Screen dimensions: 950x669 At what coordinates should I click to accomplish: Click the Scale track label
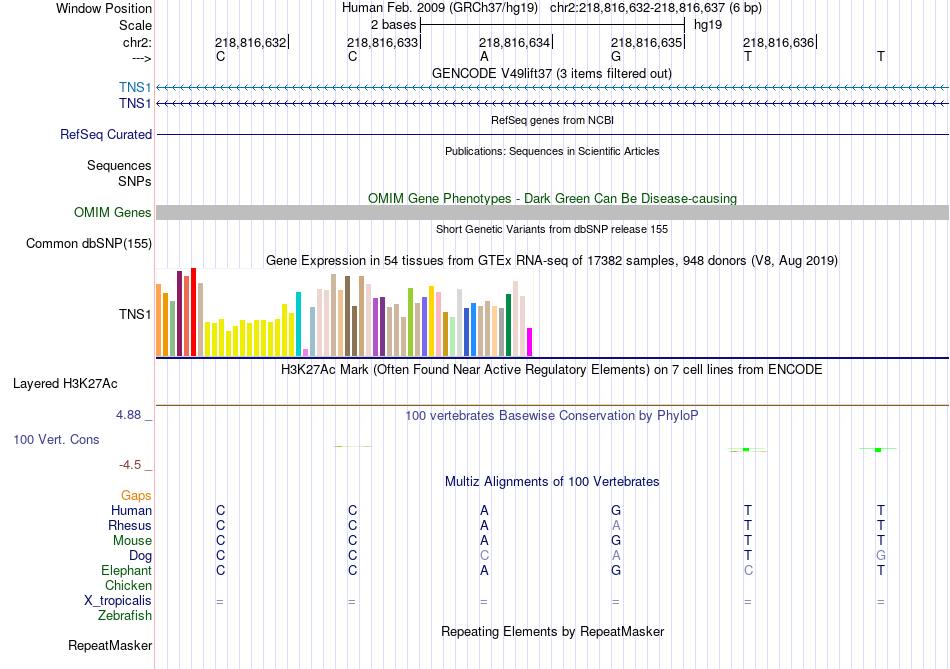click(135, 25)
